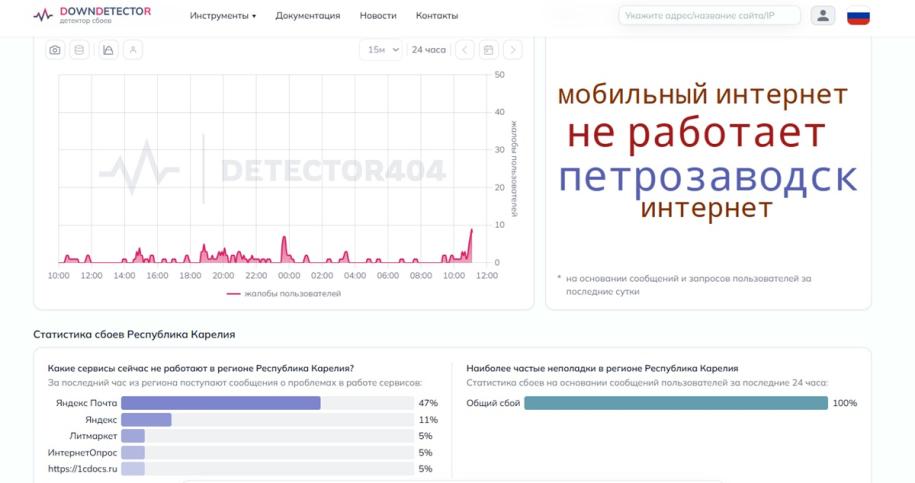
Task: Go to previous time period arrow
Action: 465,50
